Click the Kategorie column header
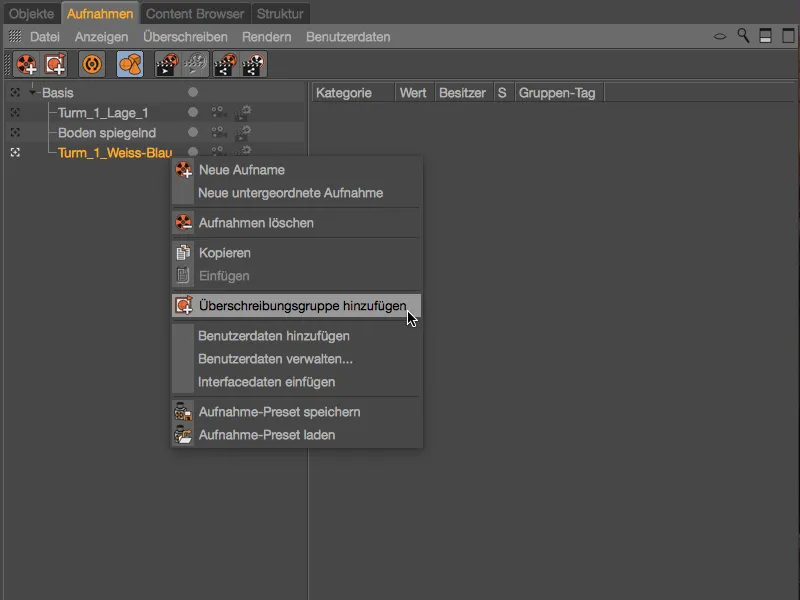 353,93
